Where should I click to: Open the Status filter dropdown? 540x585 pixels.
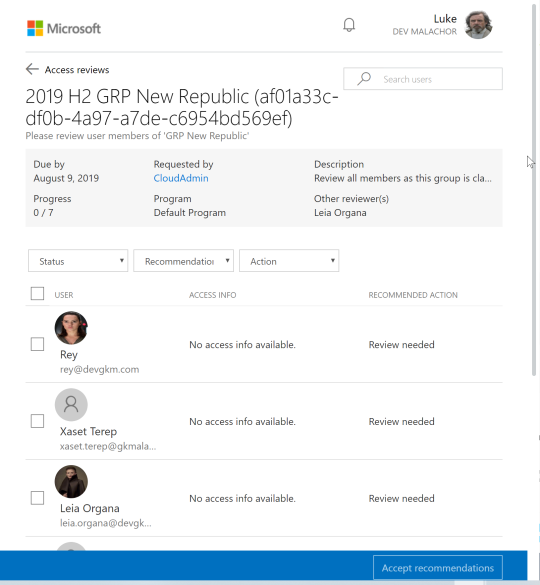78,261
